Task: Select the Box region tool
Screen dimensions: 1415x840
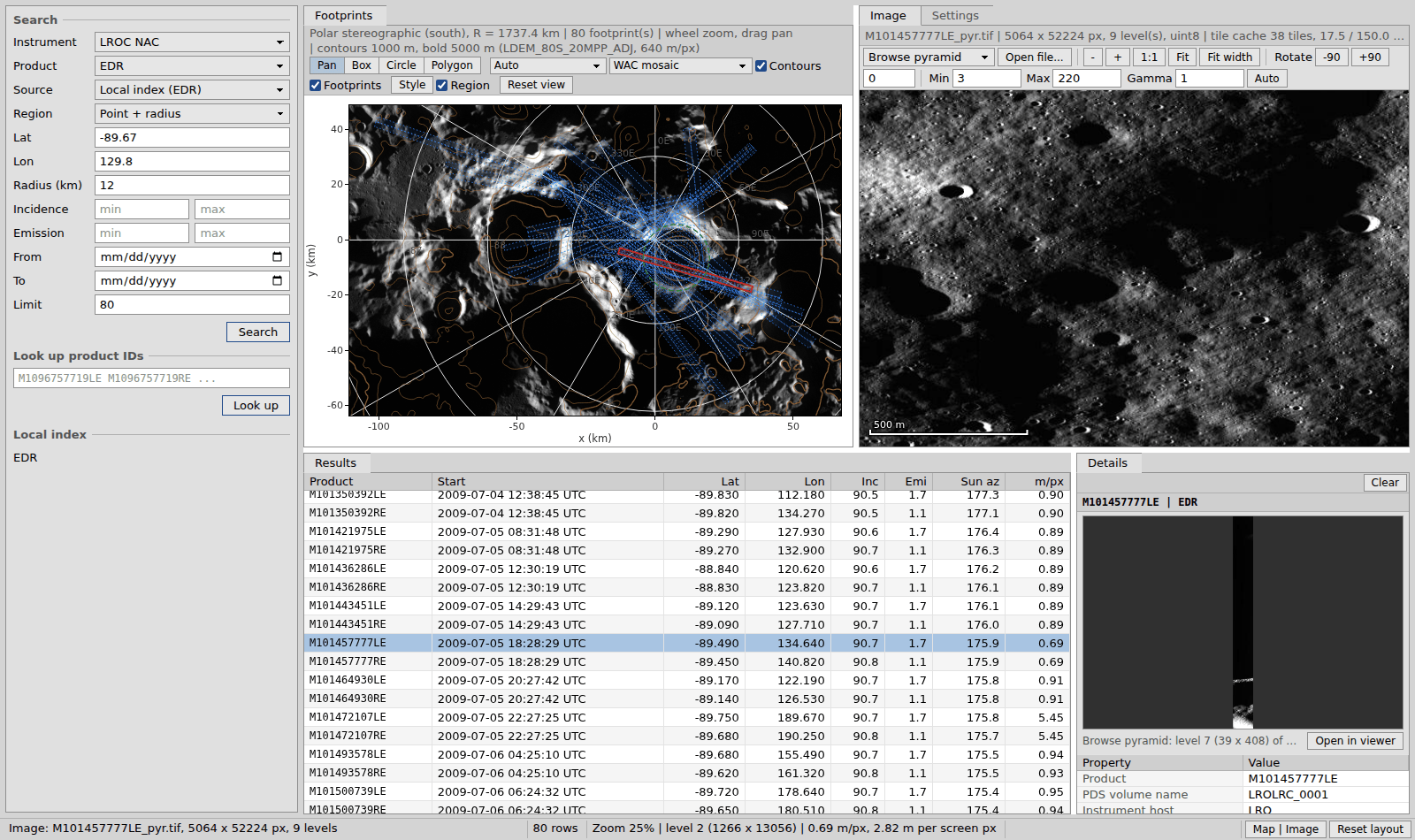Action: tap(361, 65)
